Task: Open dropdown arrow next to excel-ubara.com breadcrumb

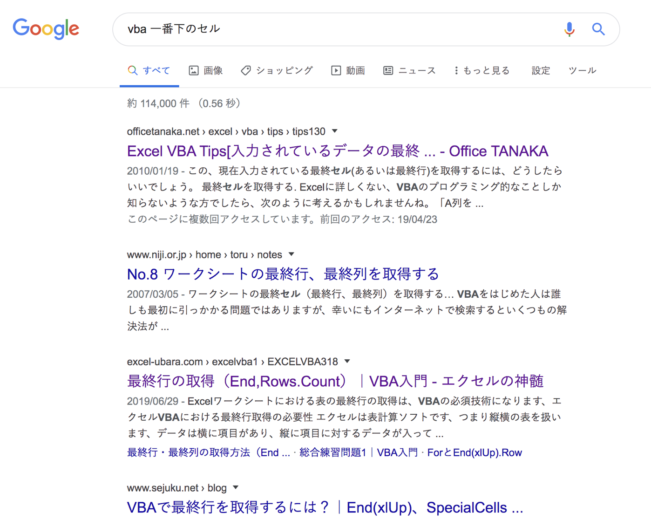Action: click(x=348, y=361)
